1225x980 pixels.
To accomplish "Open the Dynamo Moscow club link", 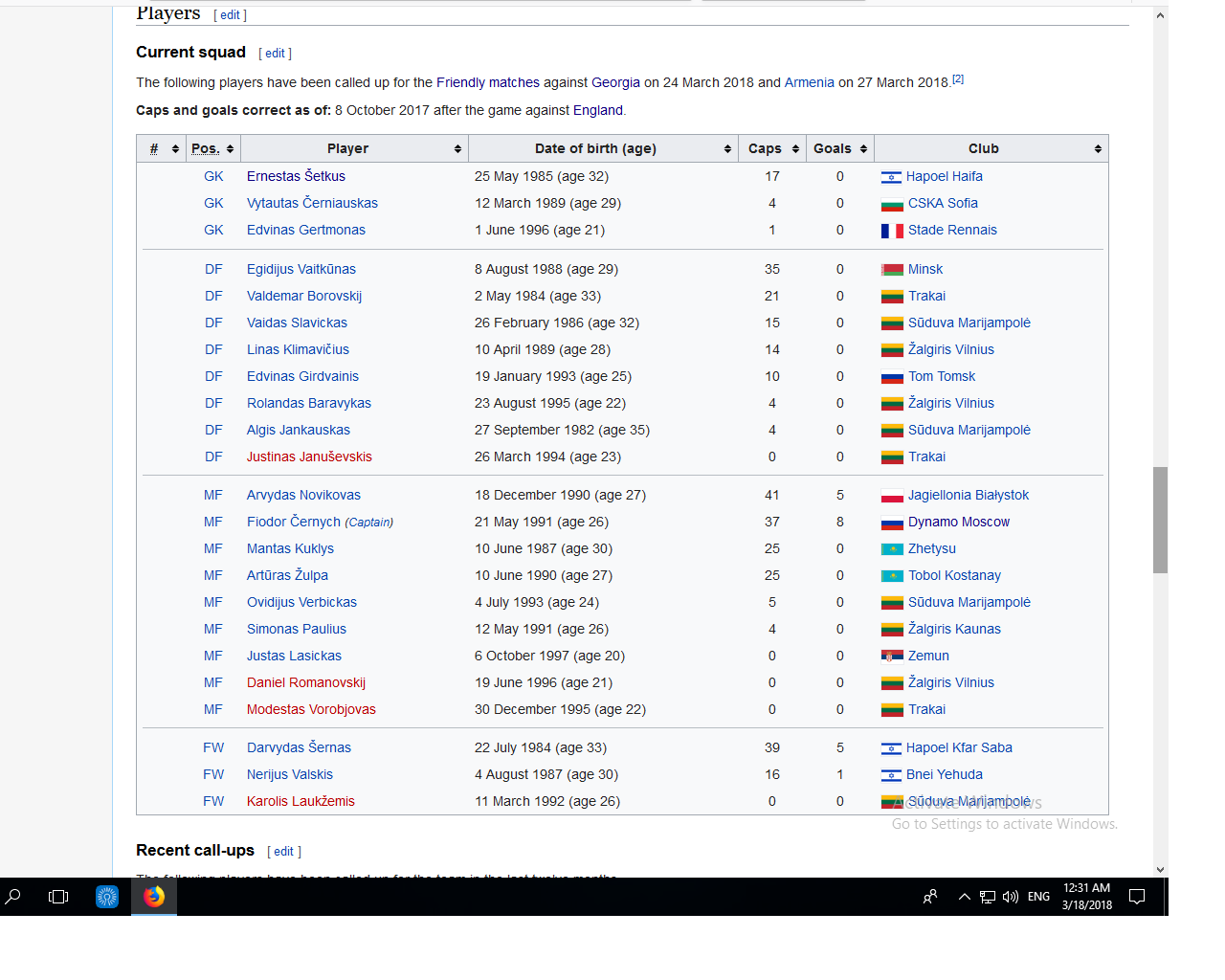I will pyautogui.click(x=959, y=523).
